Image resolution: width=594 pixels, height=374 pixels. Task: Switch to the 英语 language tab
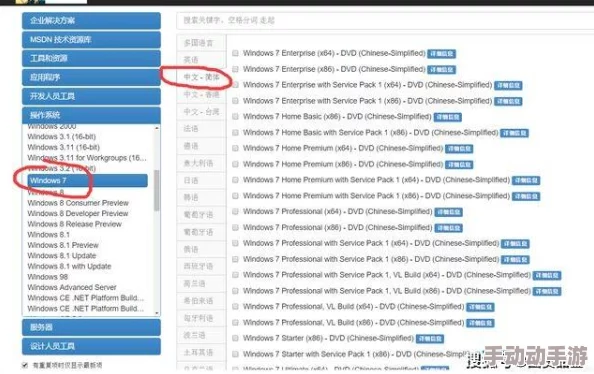201,60
